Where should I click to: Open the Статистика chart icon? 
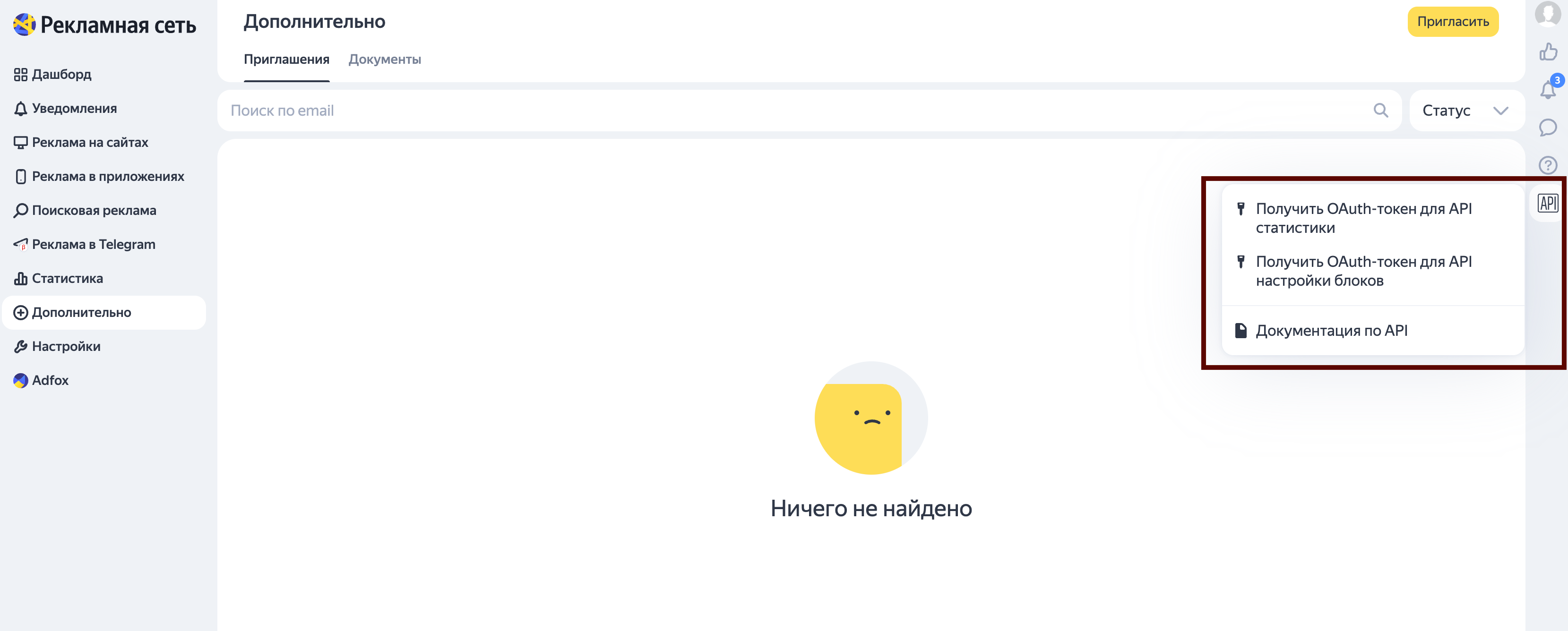[20, 278]
